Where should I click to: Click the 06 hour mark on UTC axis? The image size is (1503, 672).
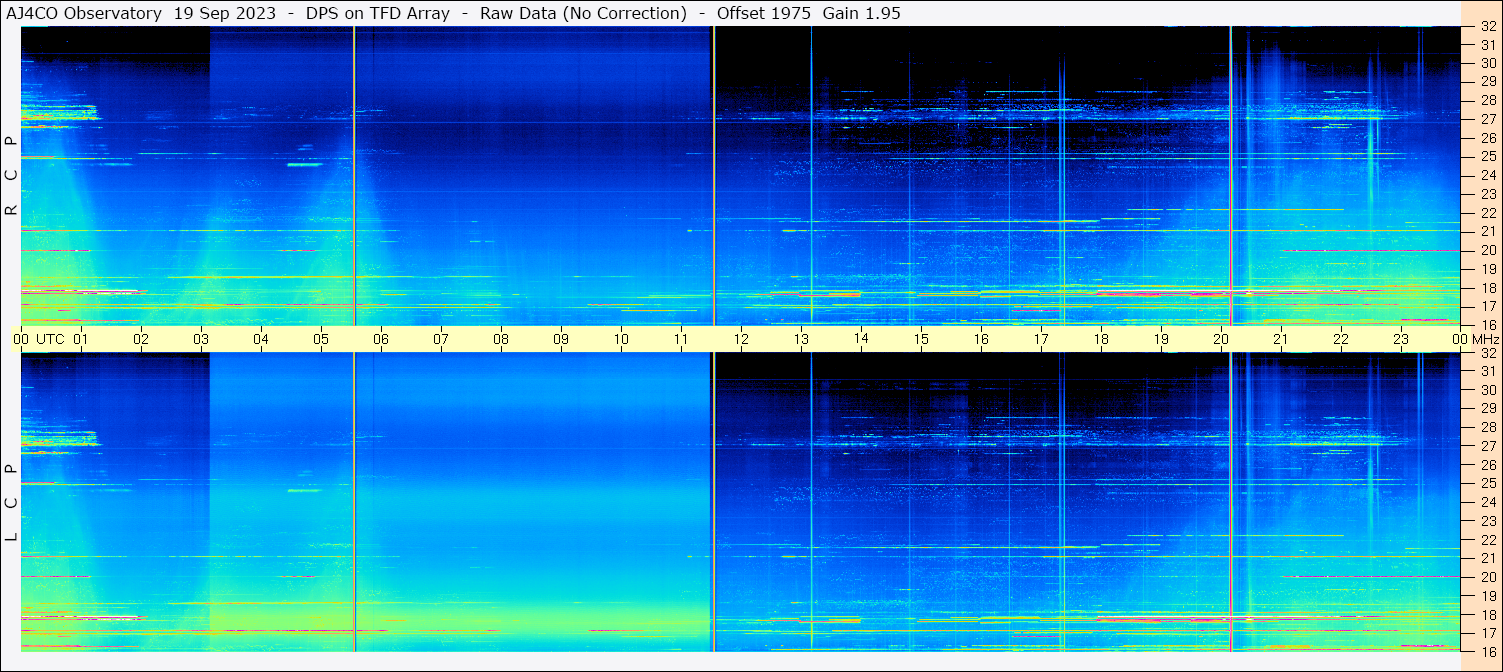381,339
